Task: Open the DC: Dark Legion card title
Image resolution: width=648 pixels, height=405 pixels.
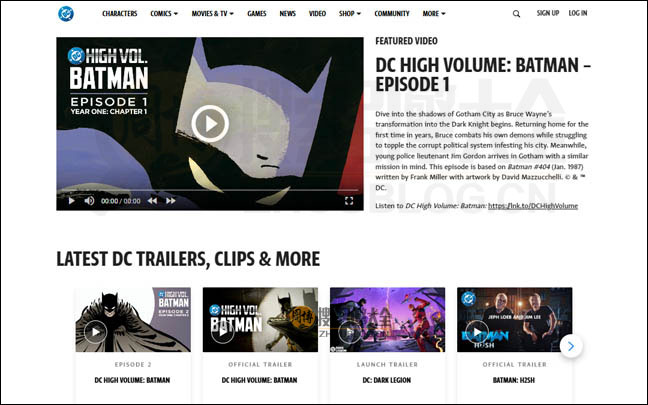Action: pos(387,380)
